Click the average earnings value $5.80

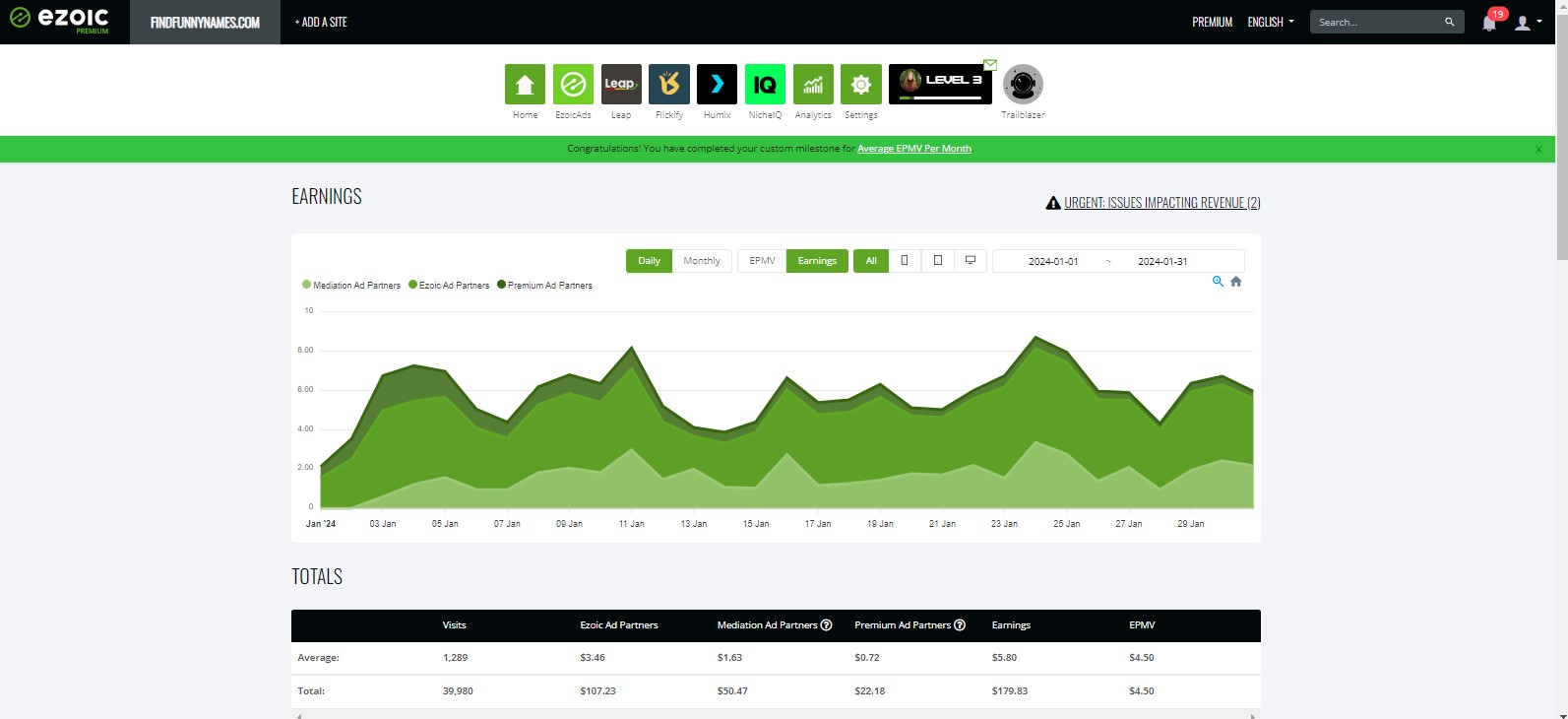point(1004,658)
